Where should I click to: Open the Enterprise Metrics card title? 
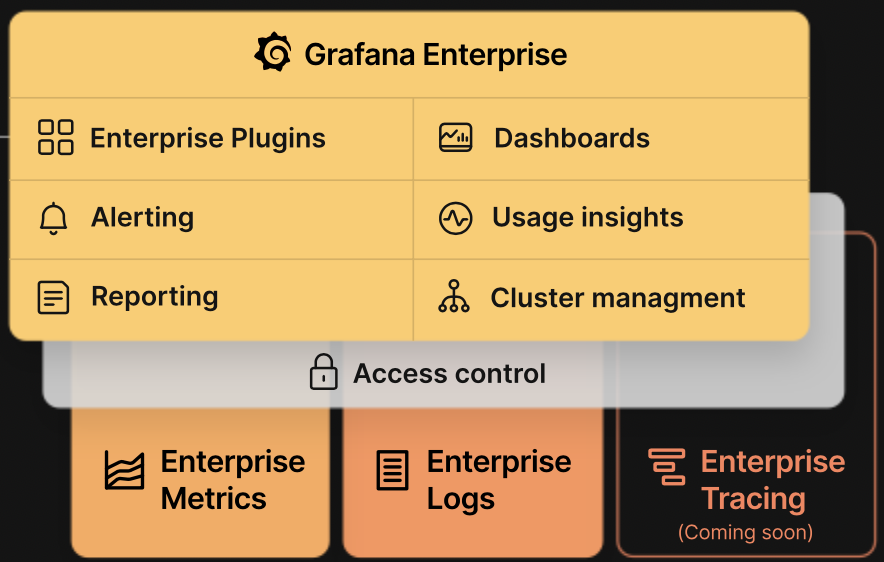pyautogui.click(x=233, y=480)
